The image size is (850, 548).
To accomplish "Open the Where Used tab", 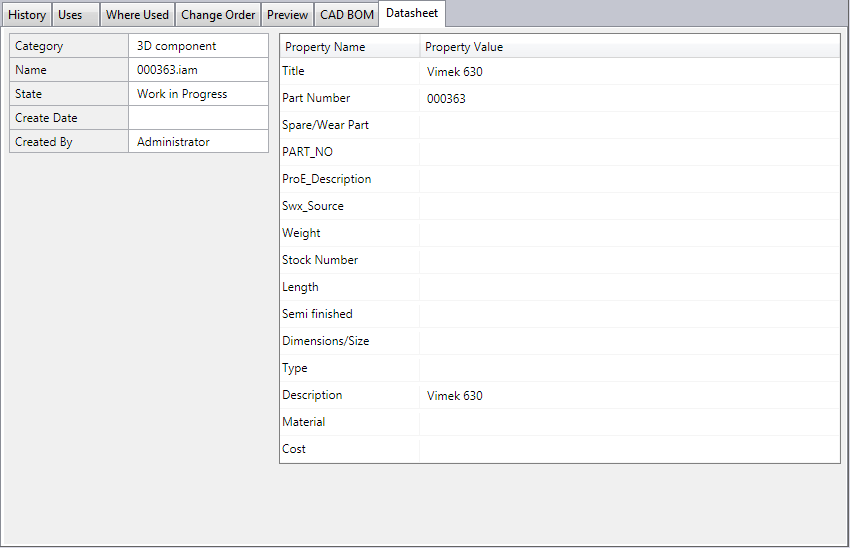I will click(x=137, y=15).
